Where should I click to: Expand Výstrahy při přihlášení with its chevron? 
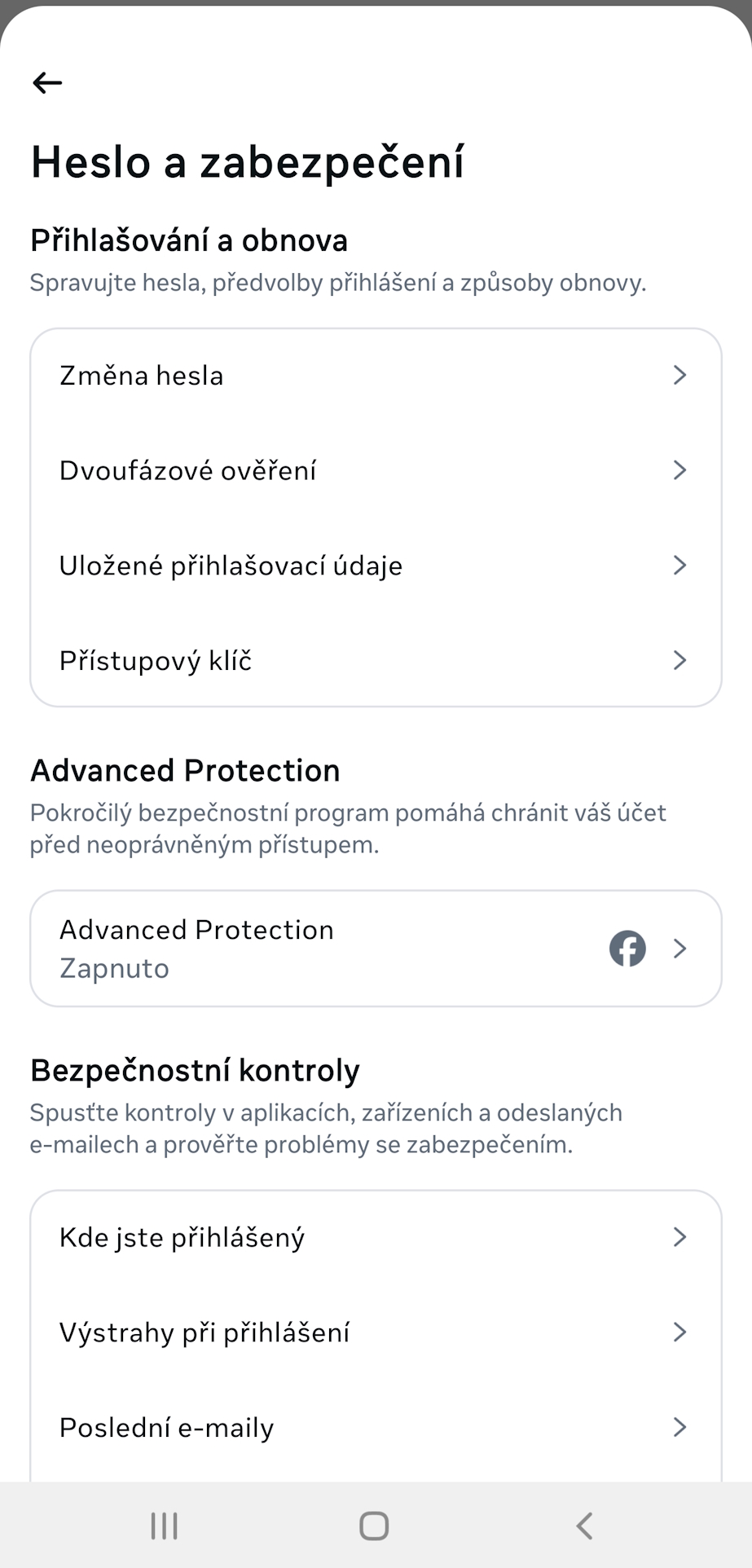click(x=680, y=1332)
